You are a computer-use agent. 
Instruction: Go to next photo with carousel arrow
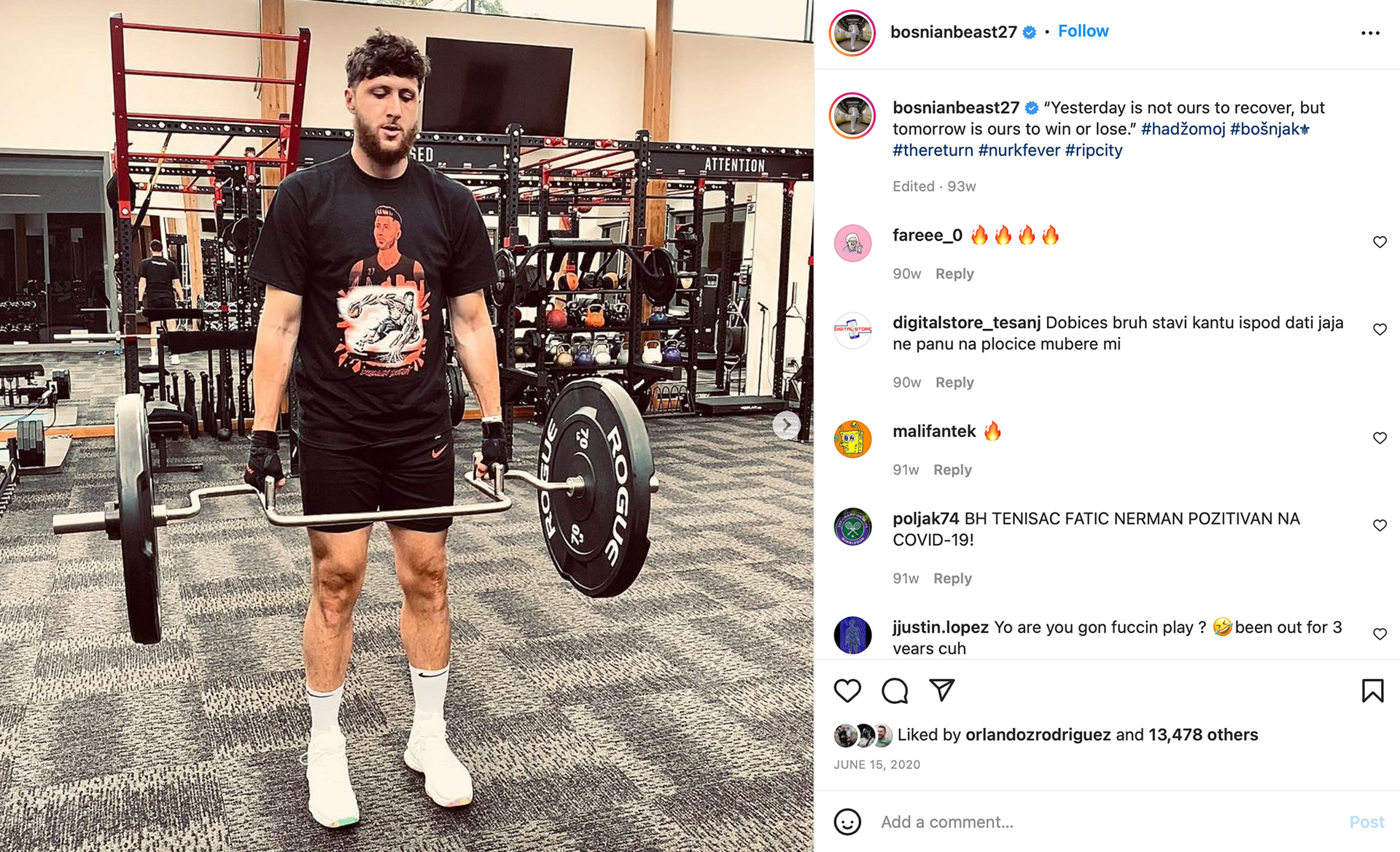[786, 425]
